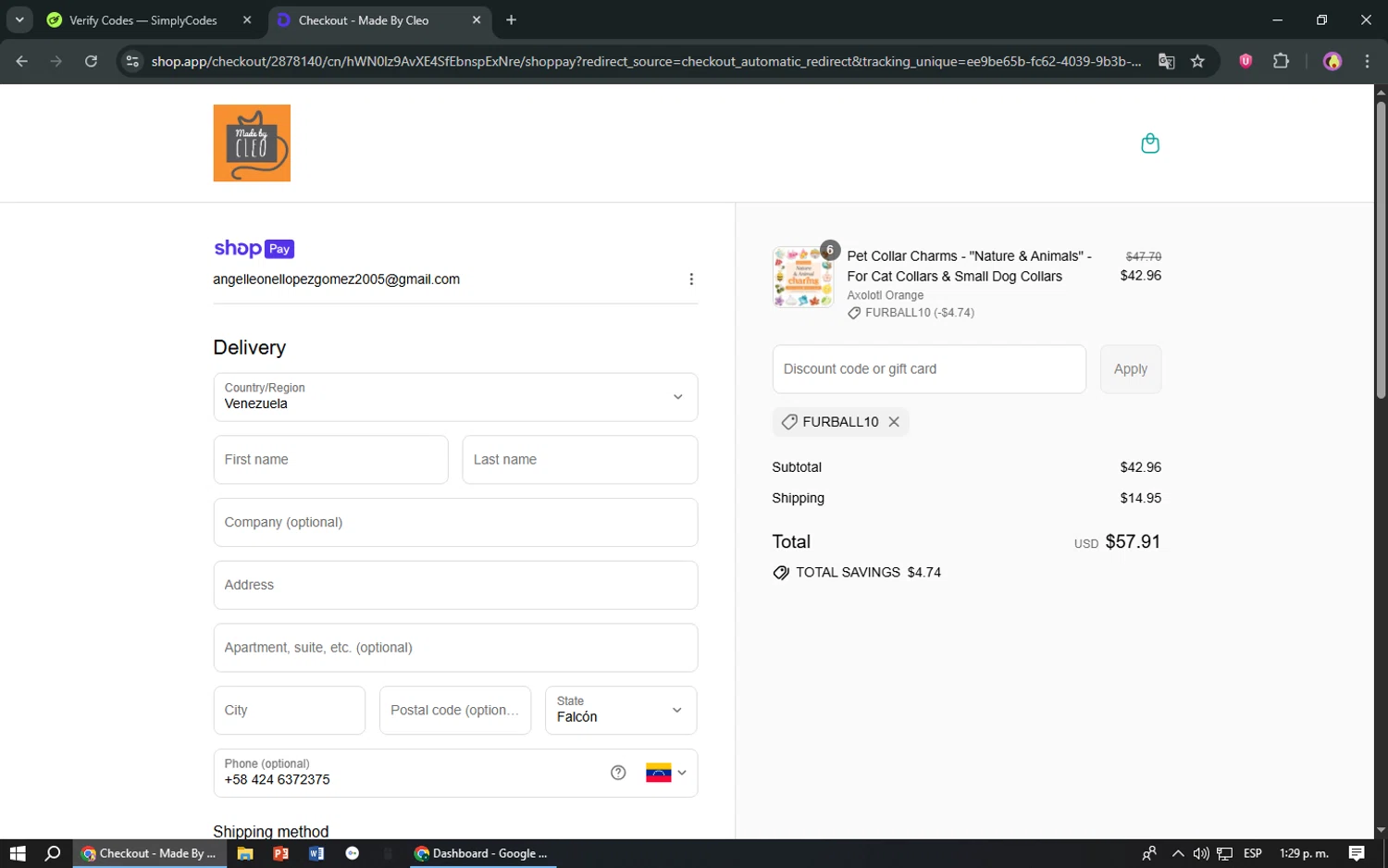1388x868 pixels.
Task: Open the shopping bag cart icon
Action: 1150,143
